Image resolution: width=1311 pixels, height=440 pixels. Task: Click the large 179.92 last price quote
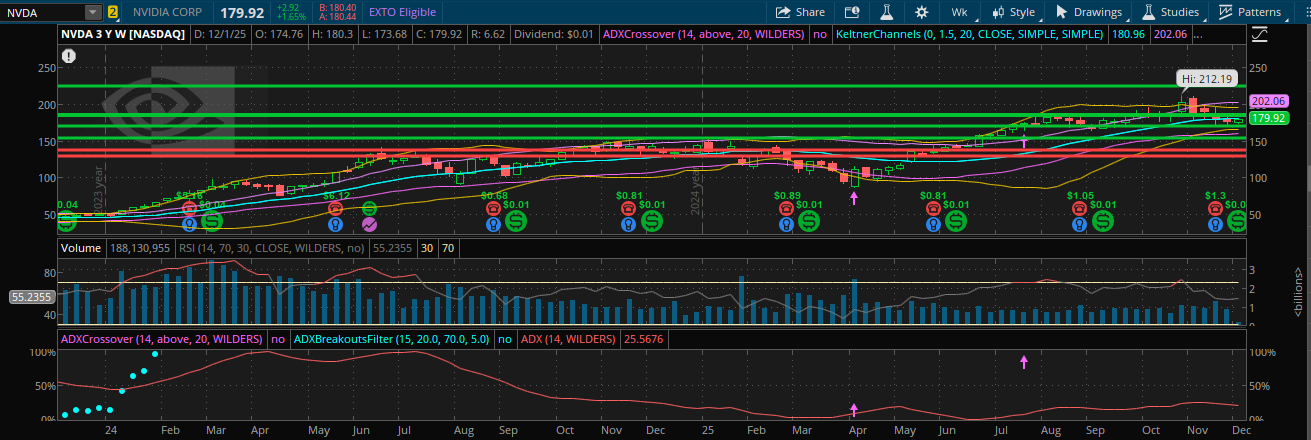coord(240,12)
